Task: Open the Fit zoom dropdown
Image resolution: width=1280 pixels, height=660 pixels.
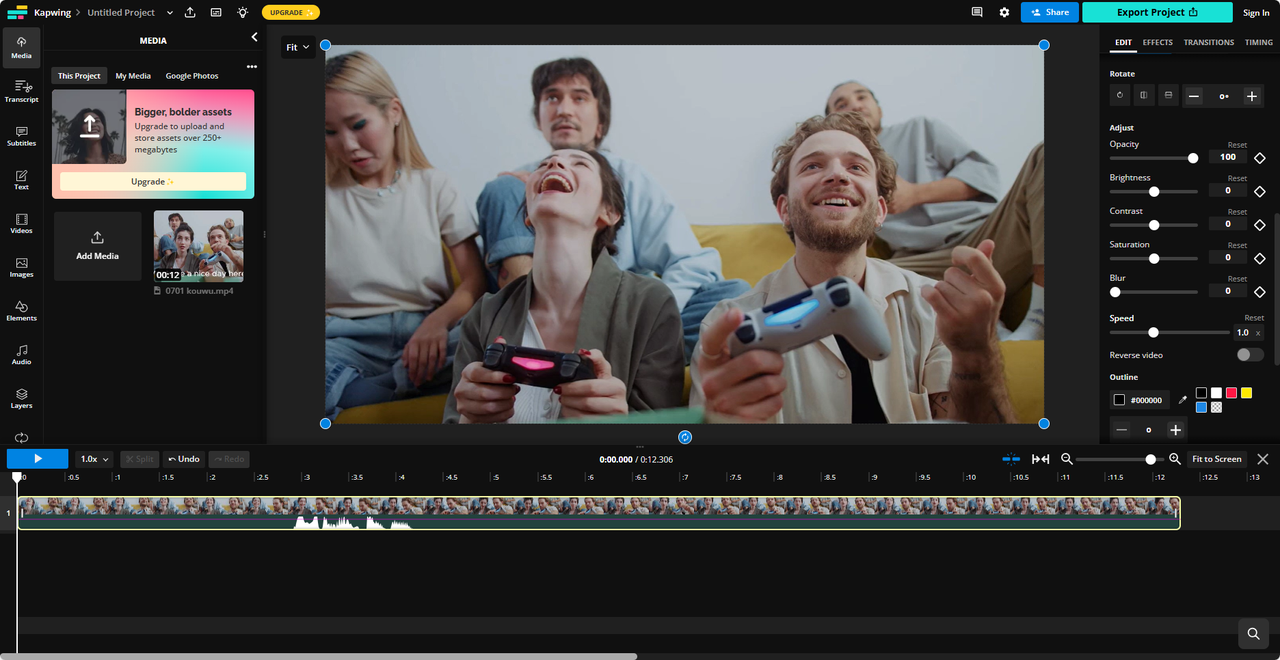Action: point(297,47)
